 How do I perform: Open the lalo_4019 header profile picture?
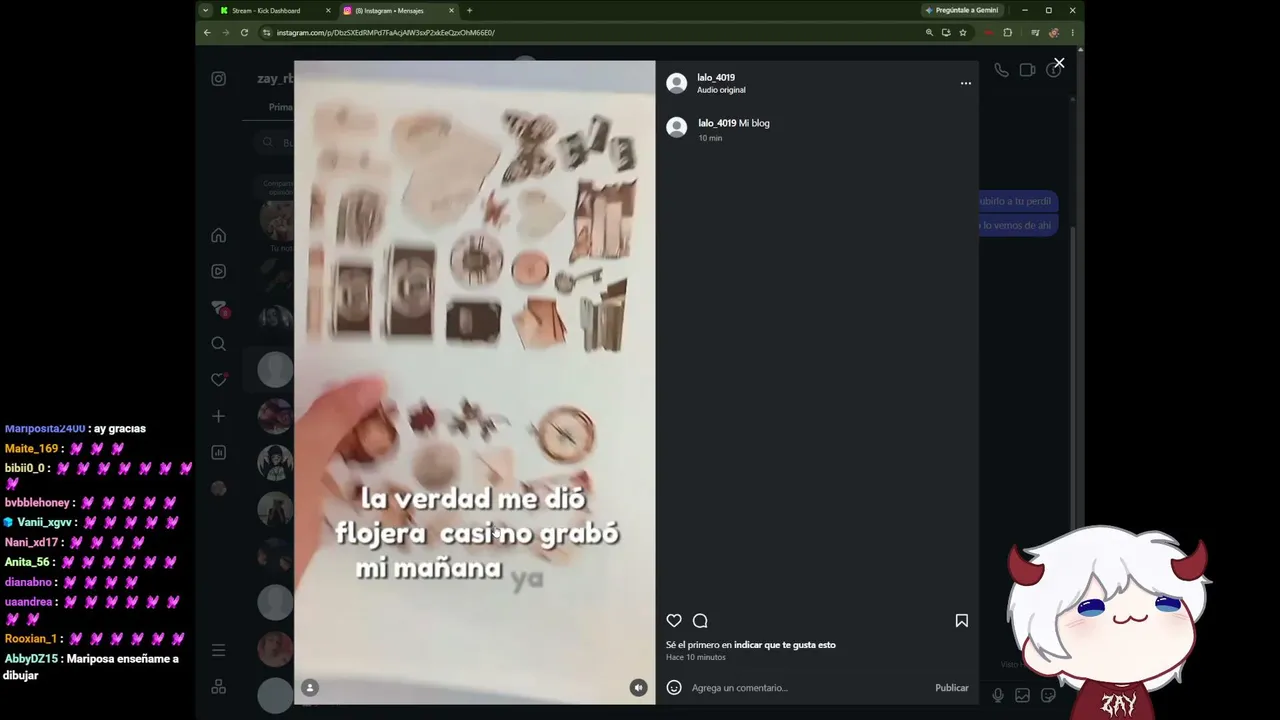(x=677, y=83)
